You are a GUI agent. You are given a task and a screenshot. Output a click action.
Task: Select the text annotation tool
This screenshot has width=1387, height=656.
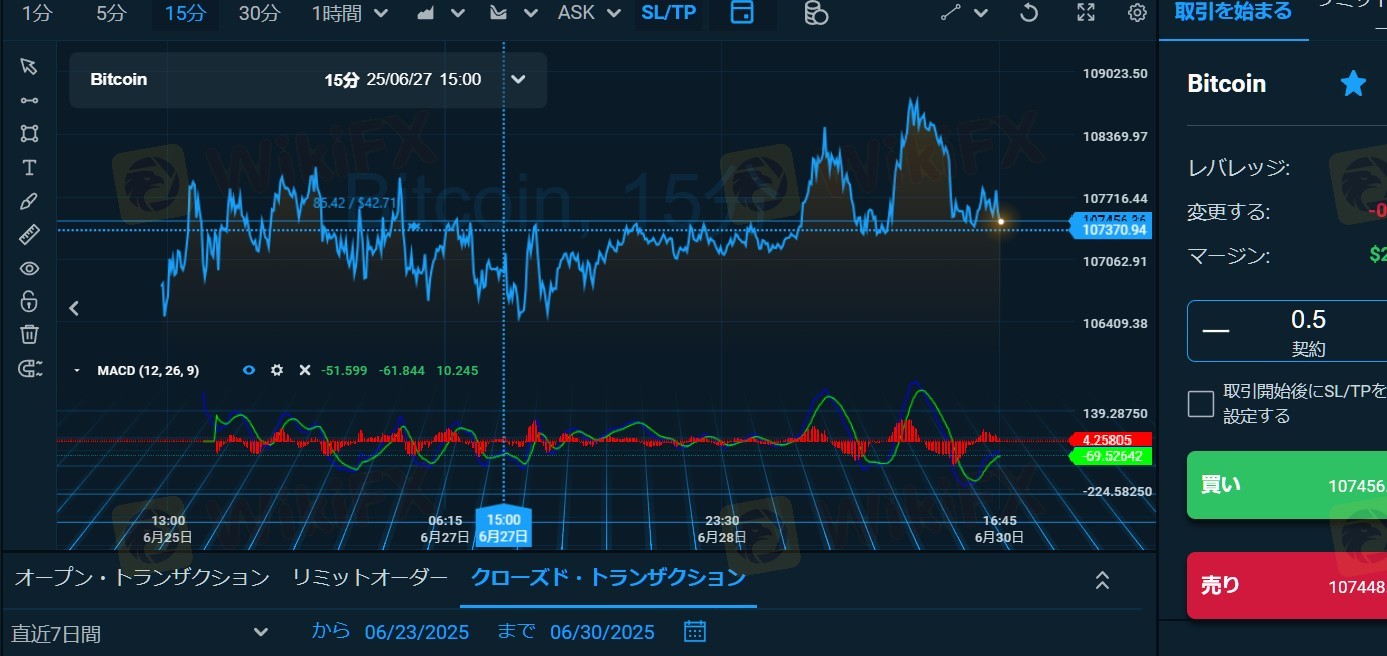(29, 167)
